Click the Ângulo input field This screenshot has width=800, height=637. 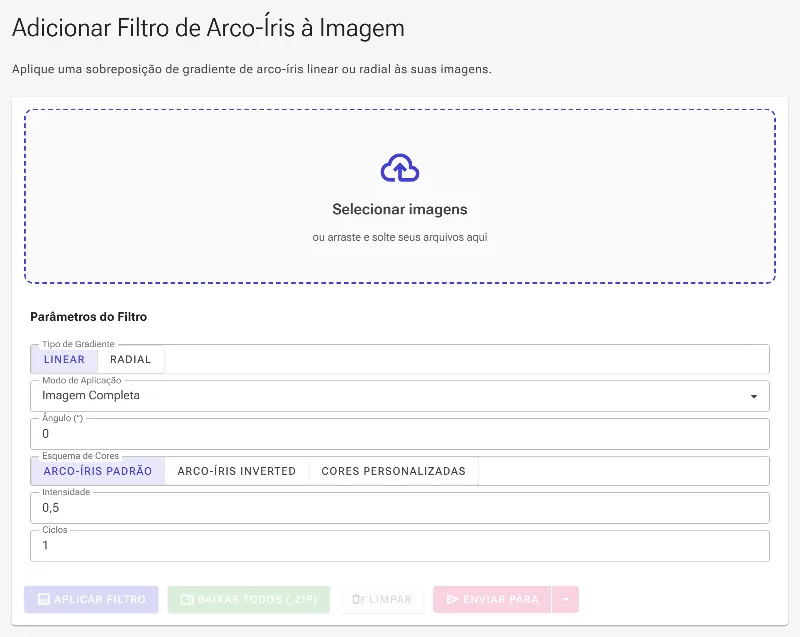click(400, 434)
